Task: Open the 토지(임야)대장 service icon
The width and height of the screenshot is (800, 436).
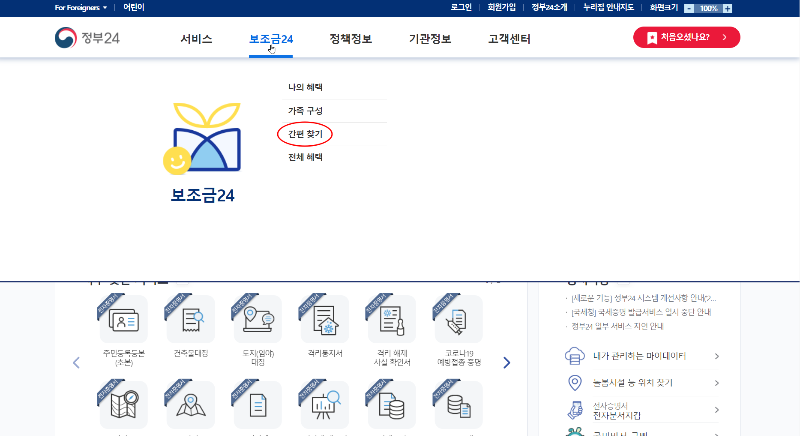Action: tap(258, 319)
